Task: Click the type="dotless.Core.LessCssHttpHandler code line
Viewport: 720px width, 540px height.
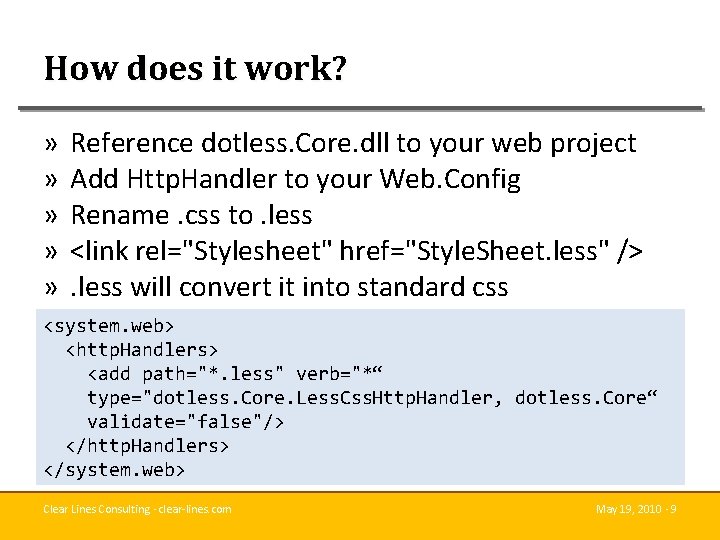Action: tap(372, 398)
